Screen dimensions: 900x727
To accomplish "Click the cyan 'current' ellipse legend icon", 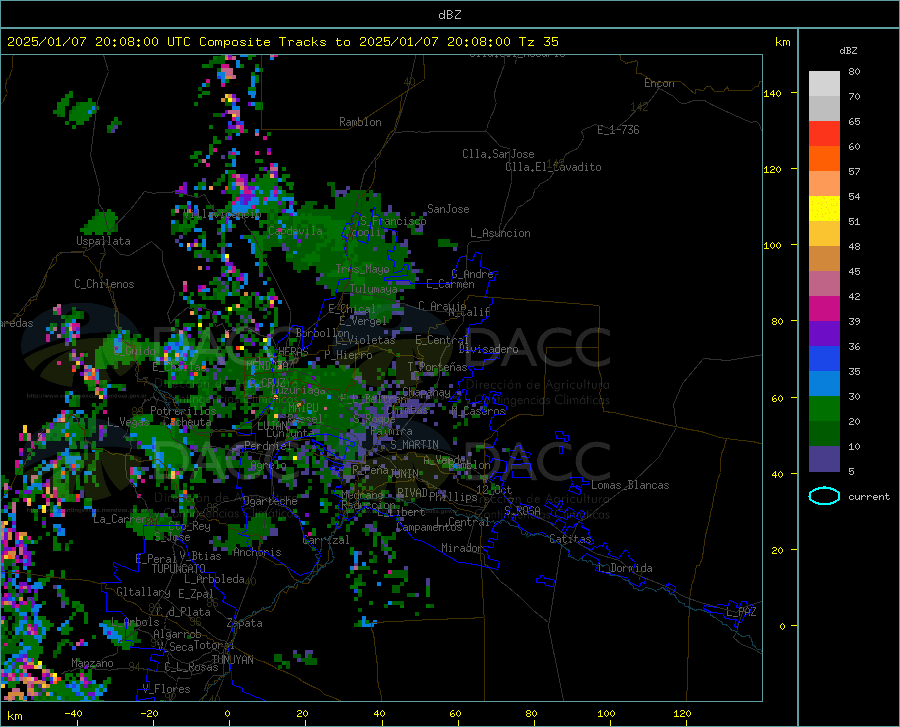I will tap(824, 496).
